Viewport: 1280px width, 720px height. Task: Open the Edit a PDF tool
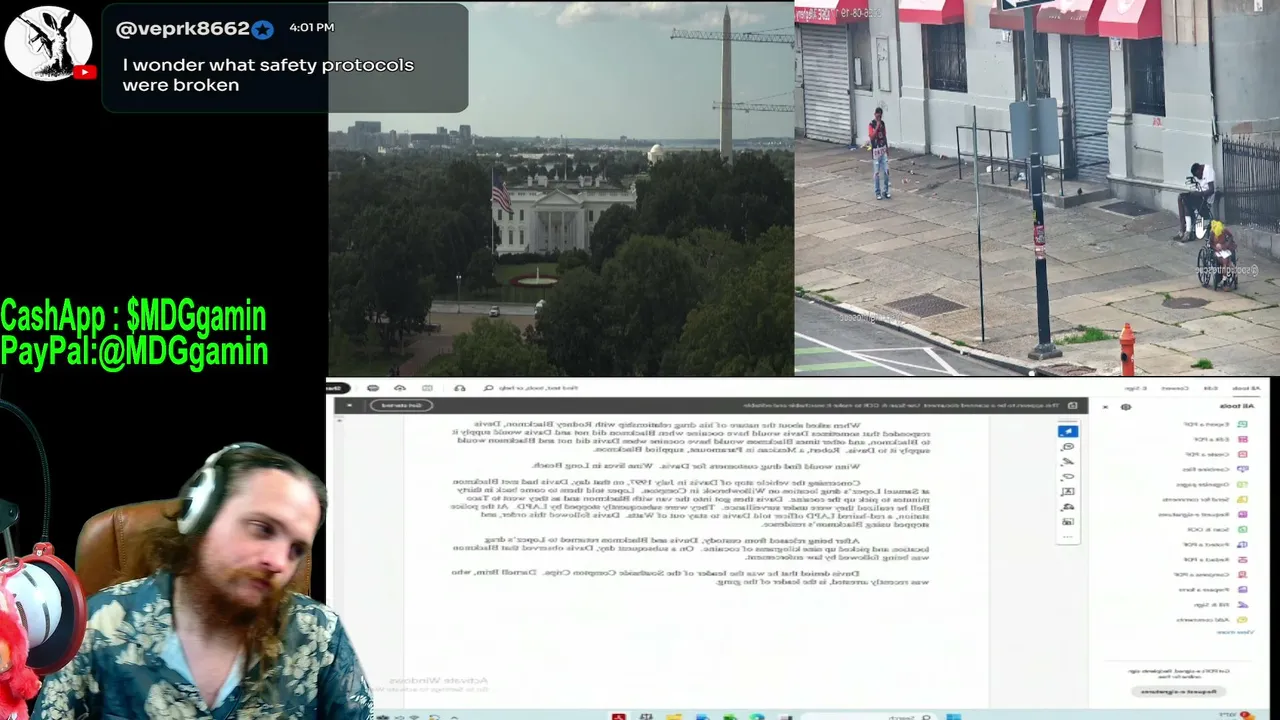pos(1221,439)
